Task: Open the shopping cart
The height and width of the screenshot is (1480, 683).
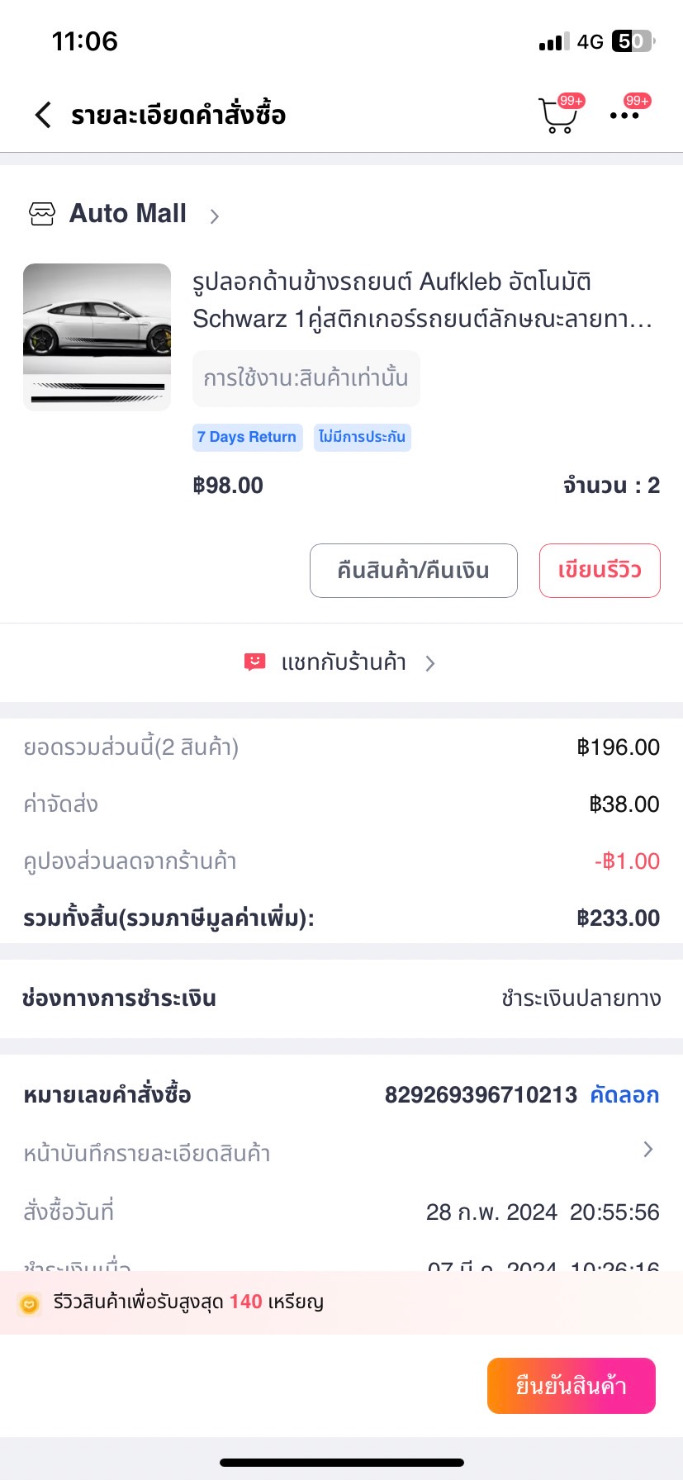Action: 558,116
